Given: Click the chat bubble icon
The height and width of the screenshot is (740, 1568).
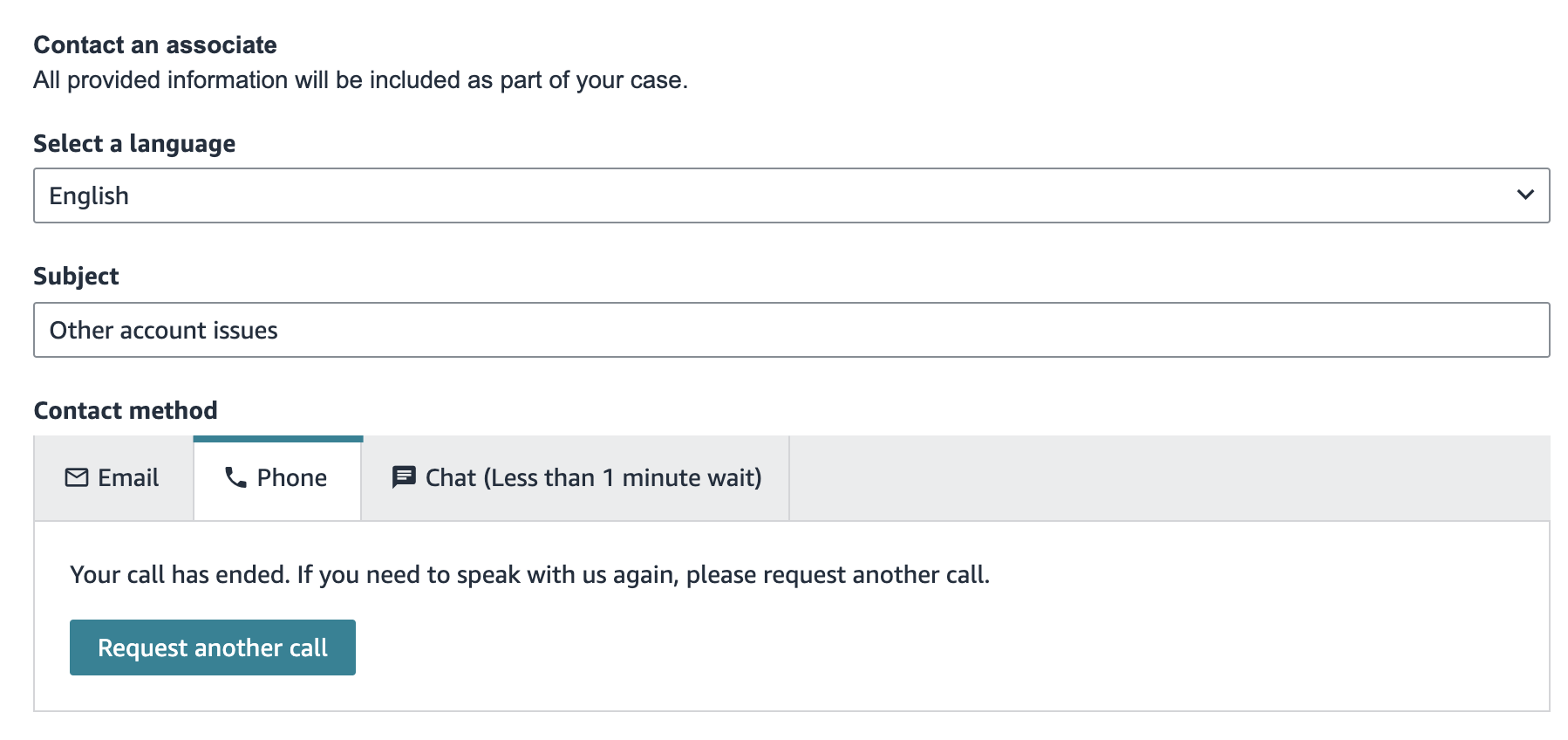Looking at the screenshot, I should (x=404, y=477).
